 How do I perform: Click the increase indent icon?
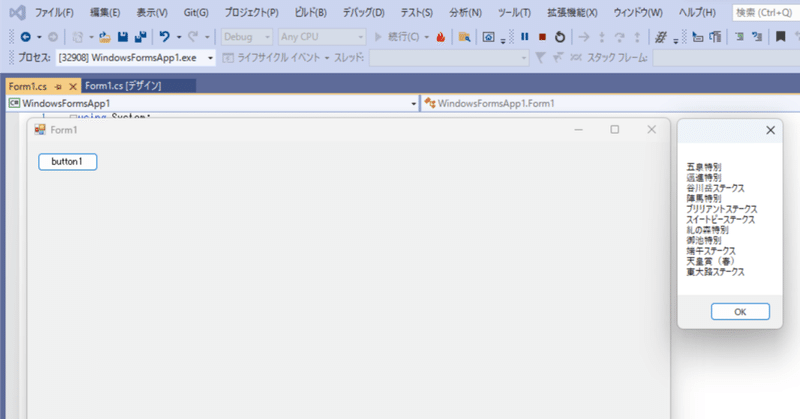coord(757,37)
